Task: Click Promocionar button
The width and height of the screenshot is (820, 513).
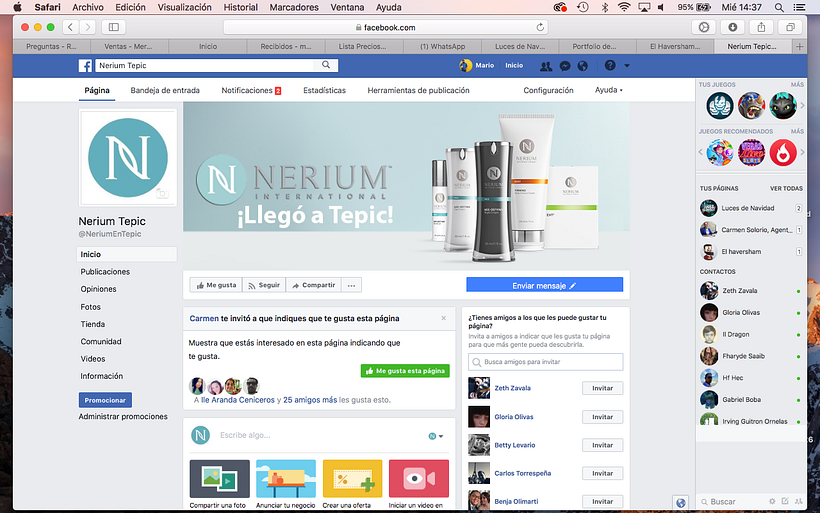Action: pyautogui.click(x=105, y=400)
